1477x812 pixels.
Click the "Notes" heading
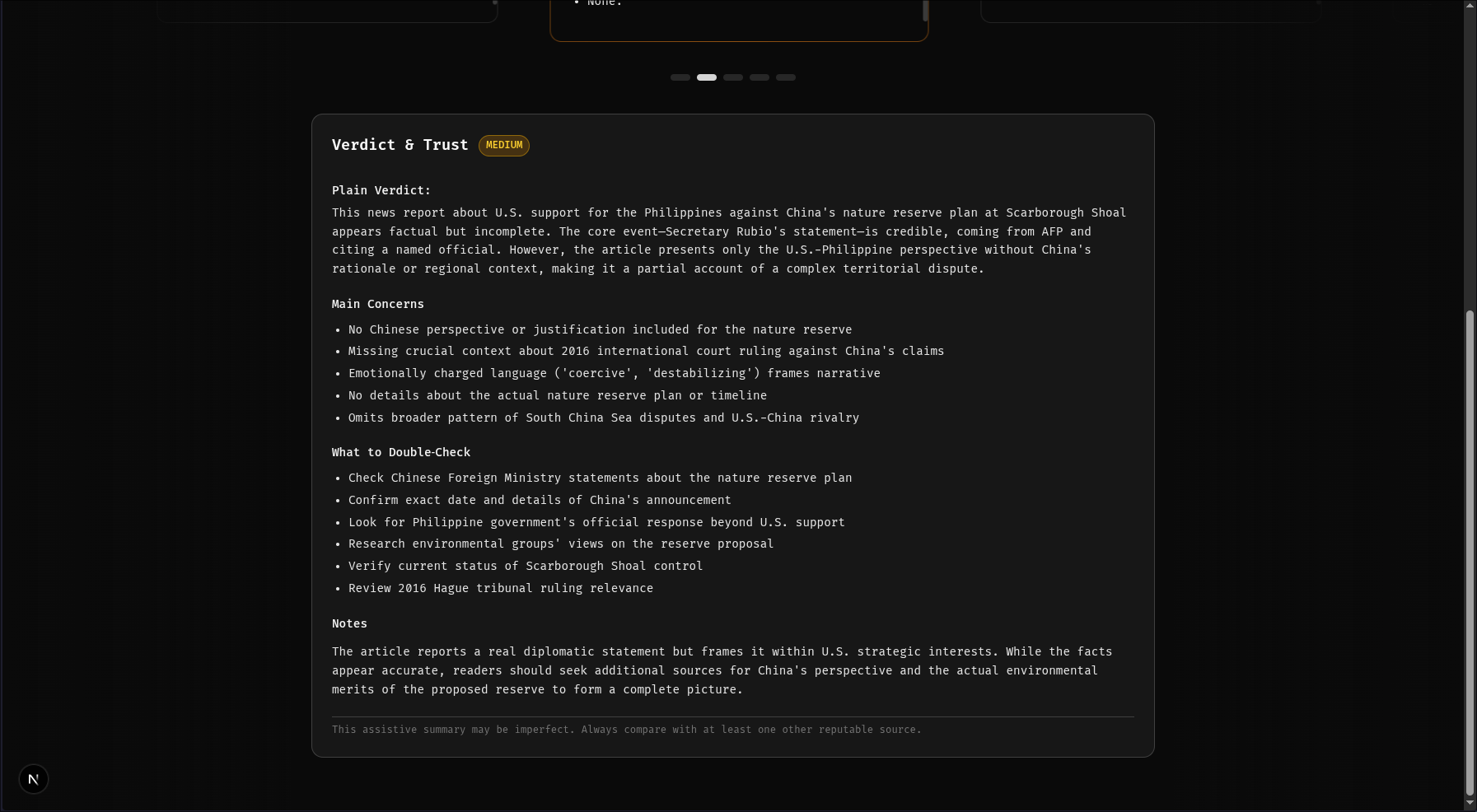[x=349, y=623]
